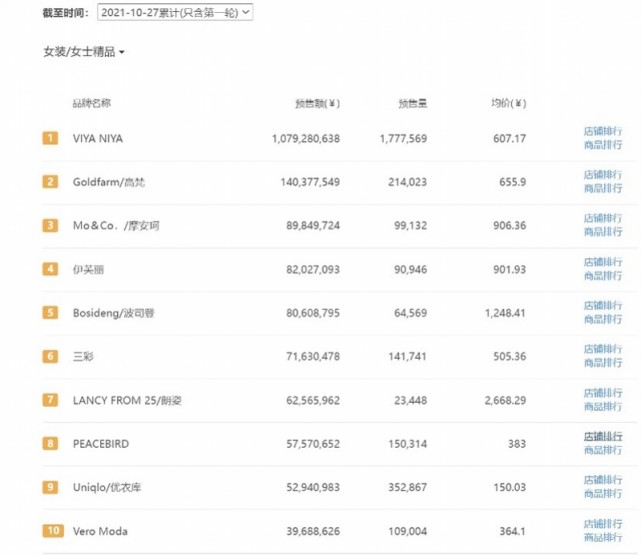The image size is (641, 556).
Task: Open the 截至时间 date dropdown
Action: pyautogui.click(x=175, y=12)
